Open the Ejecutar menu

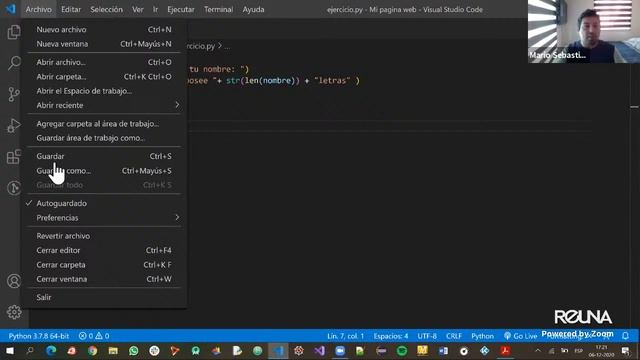[181, 9]
